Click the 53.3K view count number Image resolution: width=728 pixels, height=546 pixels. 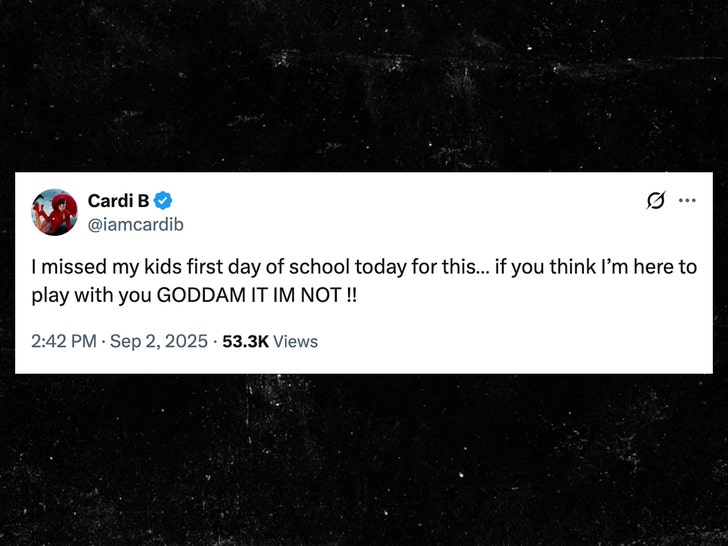pos(245,342)
